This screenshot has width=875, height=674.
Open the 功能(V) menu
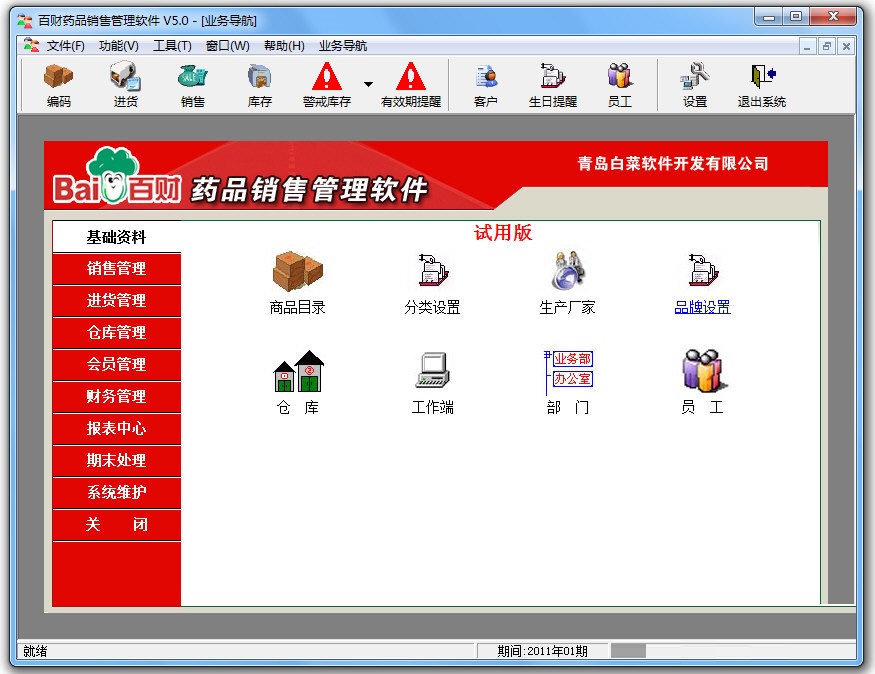pyautogui.click(x=118, y=46)
